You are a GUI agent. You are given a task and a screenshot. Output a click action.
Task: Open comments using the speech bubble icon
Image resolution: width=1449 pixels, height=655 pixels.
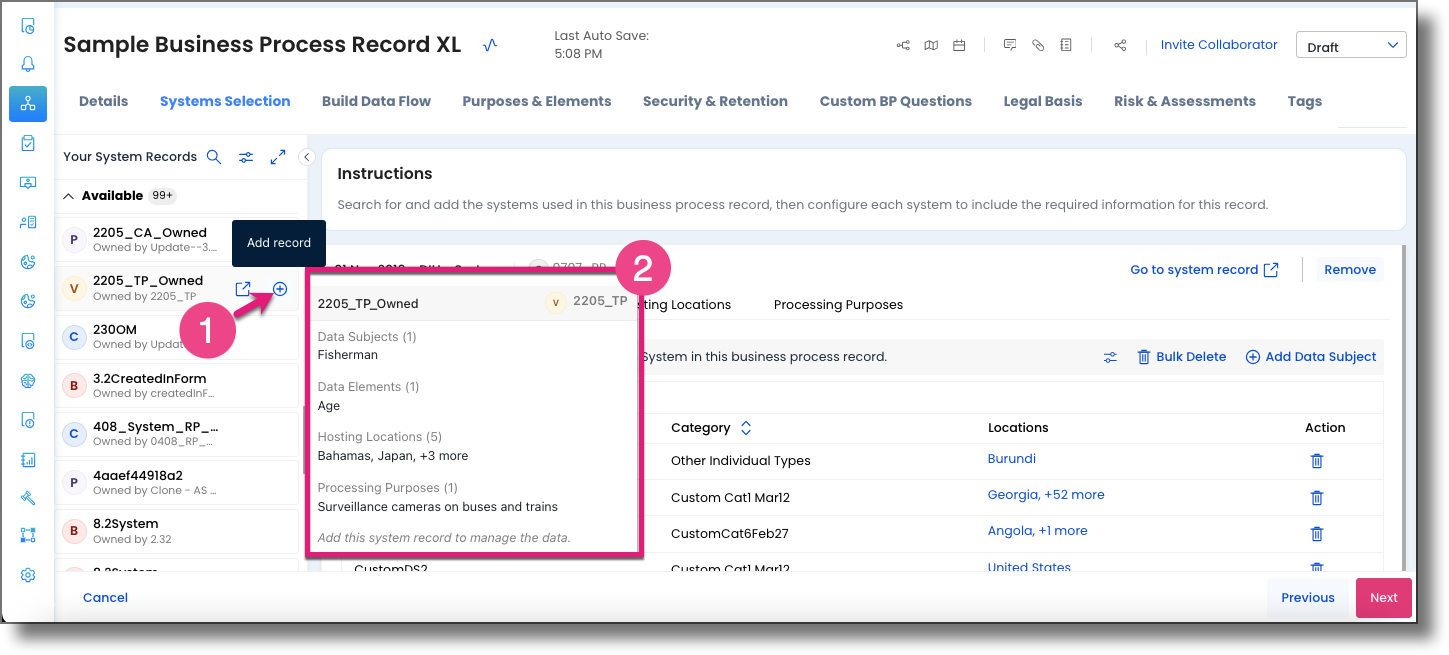click(x=1009, y=44)
